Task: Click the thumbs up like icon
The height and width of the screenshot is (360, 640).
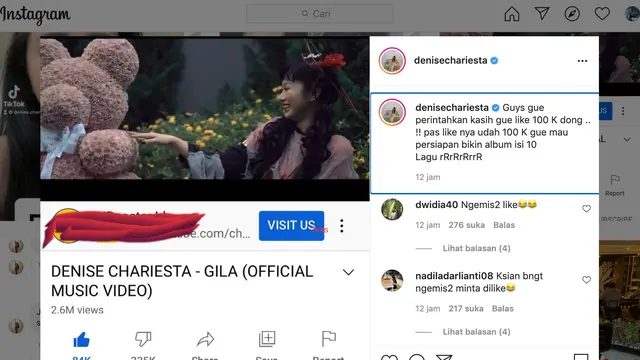Action: [x=82, y=340]
